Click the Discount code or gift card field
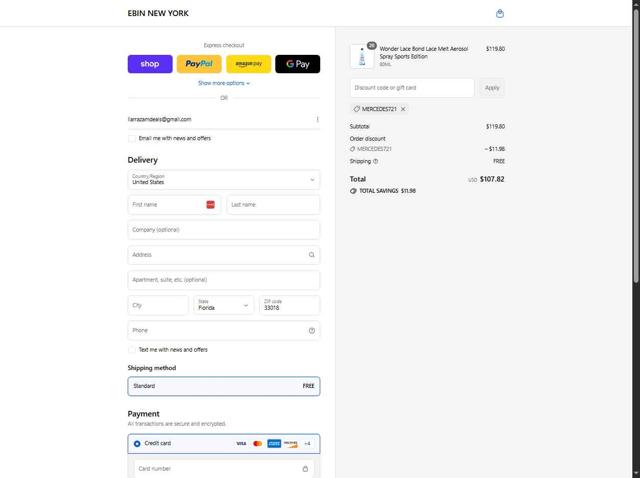 pyautogui.click(x=412, y=88)
